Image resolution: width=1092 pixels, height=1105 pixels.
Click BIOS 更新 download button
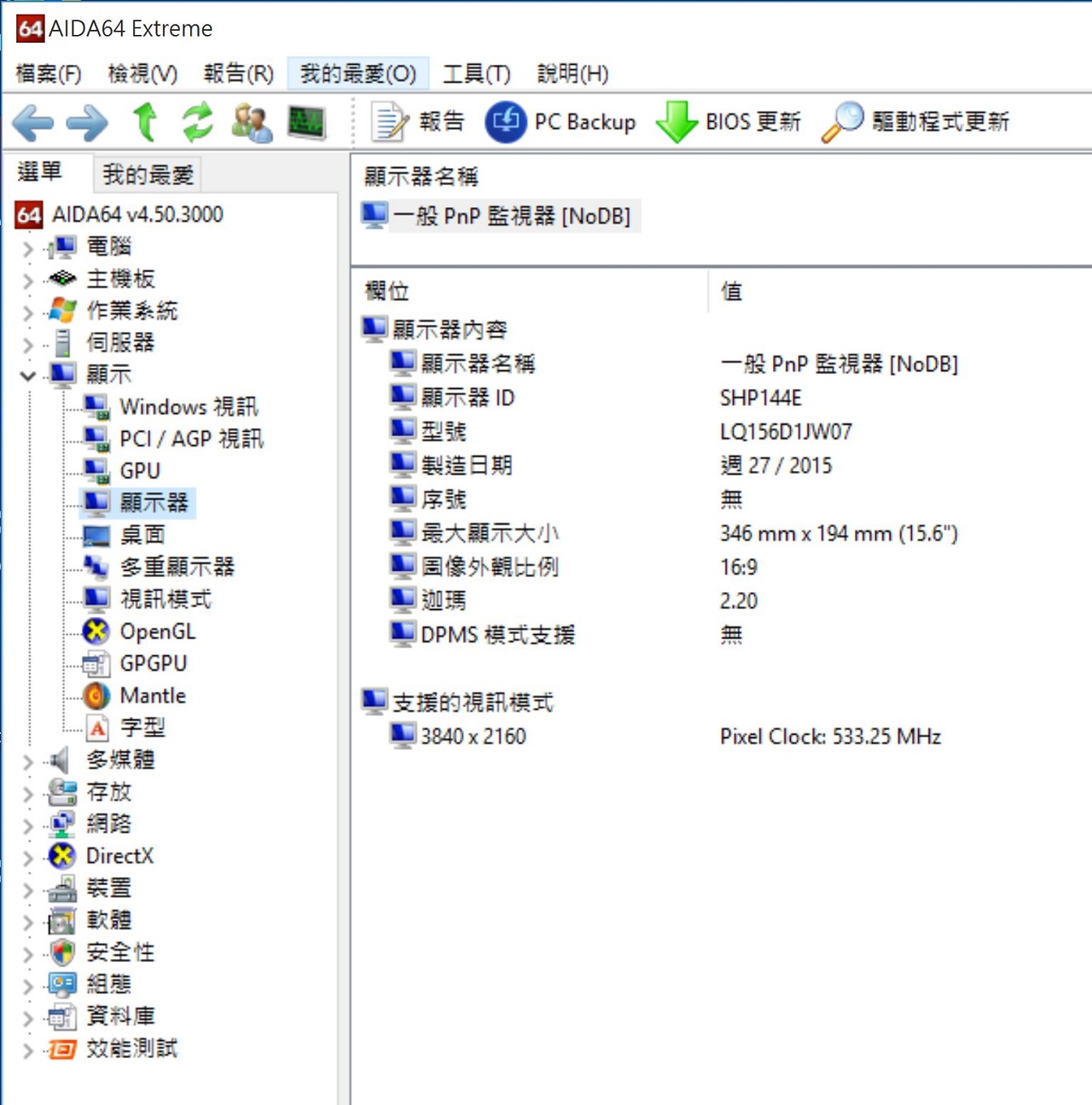click(729, 122)
